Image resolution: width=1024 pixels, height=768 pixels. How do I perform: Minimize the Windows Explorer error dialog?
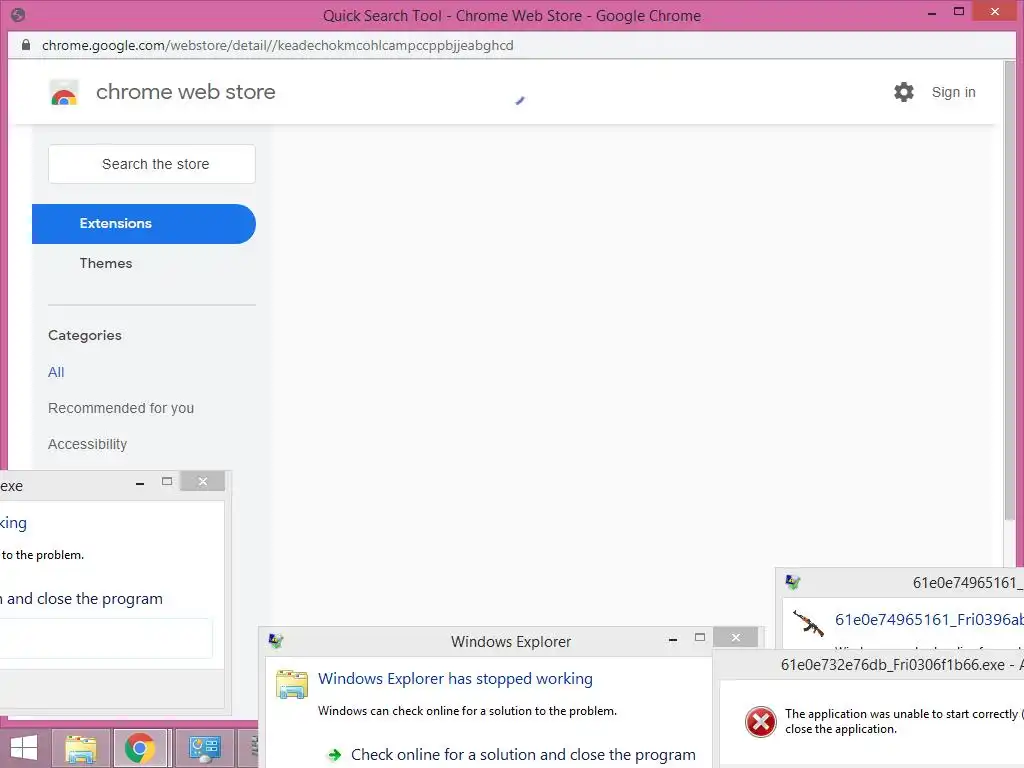pos(673,639)
